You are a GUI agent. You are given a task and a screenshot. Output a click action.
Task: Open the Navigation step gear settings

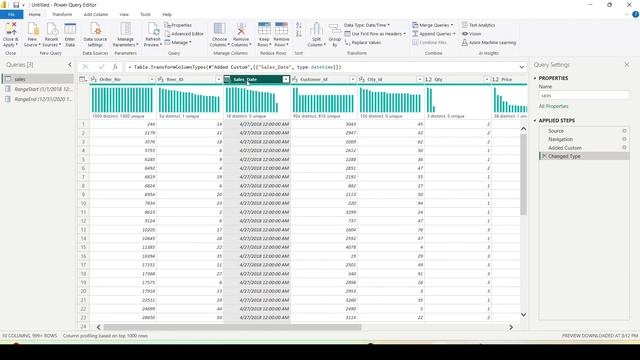624,139
